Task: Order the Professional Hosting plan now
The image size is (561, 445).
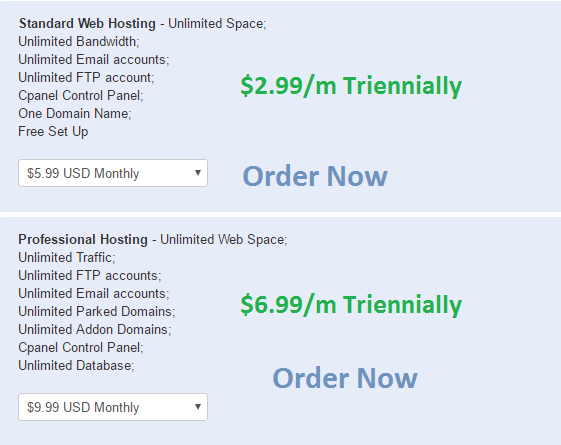Action: (x=345, y=378)
